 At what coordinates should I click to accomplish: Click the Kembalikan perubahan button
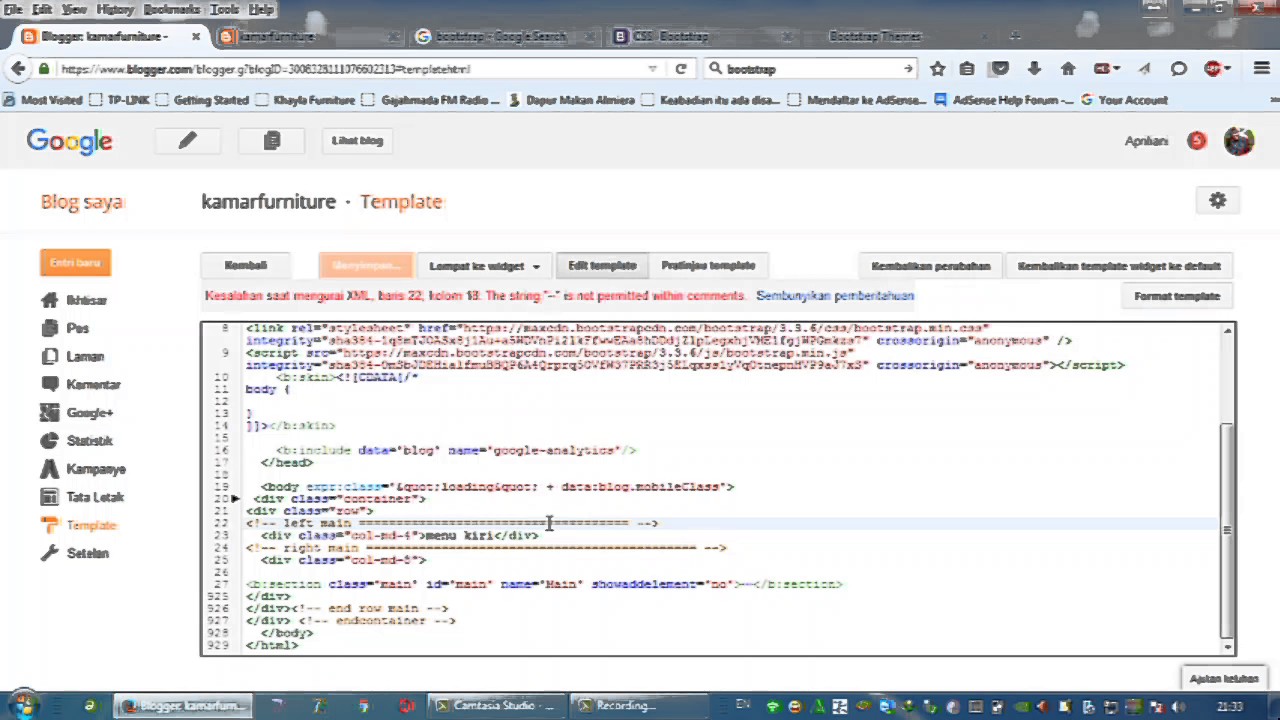click(x=931, y=266)
